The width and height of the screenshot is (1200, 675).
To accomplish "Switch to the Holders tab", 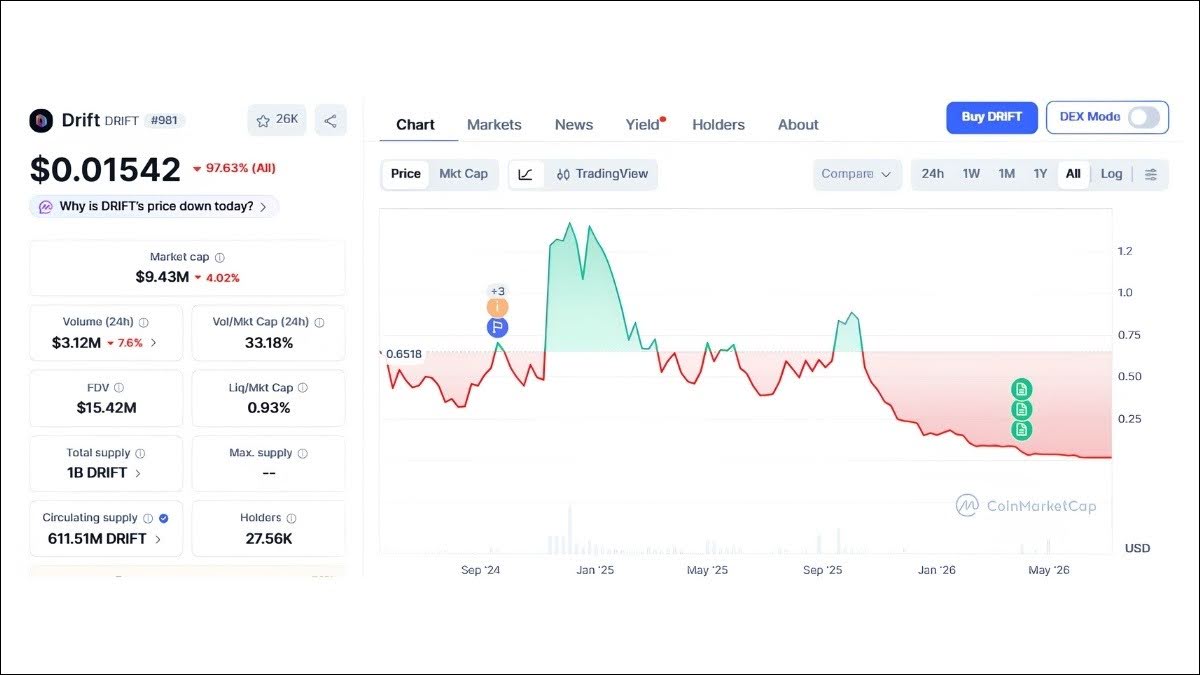I will pyautogui.click(x=718, y=125).
